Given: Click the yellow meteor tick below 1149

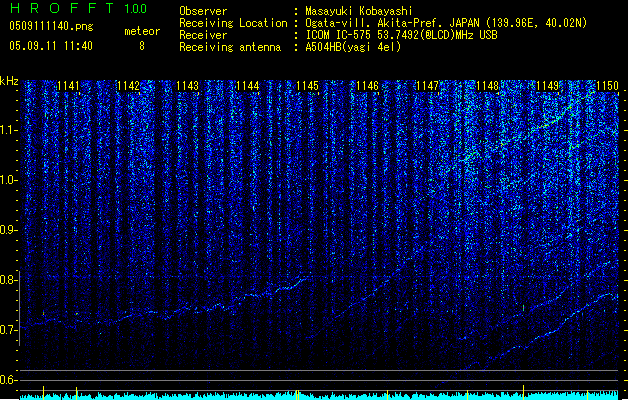Looking at the screenshot, I should point(523,392).
